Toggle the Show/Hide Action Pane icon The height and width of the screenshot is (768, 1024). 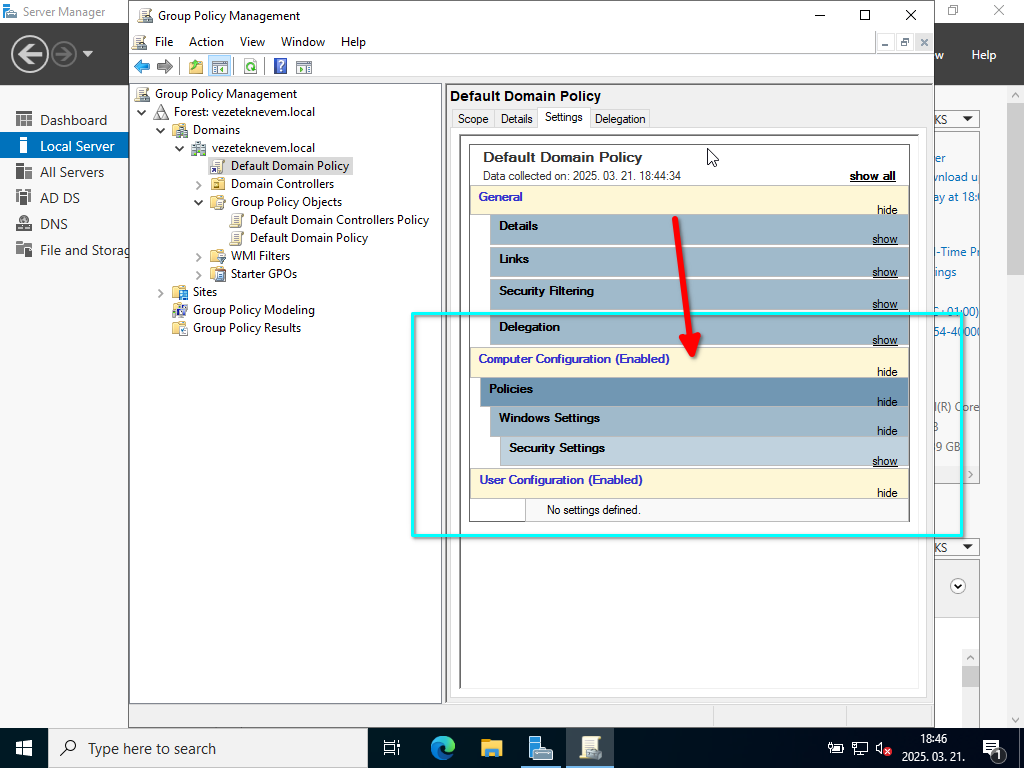point(304,67)
